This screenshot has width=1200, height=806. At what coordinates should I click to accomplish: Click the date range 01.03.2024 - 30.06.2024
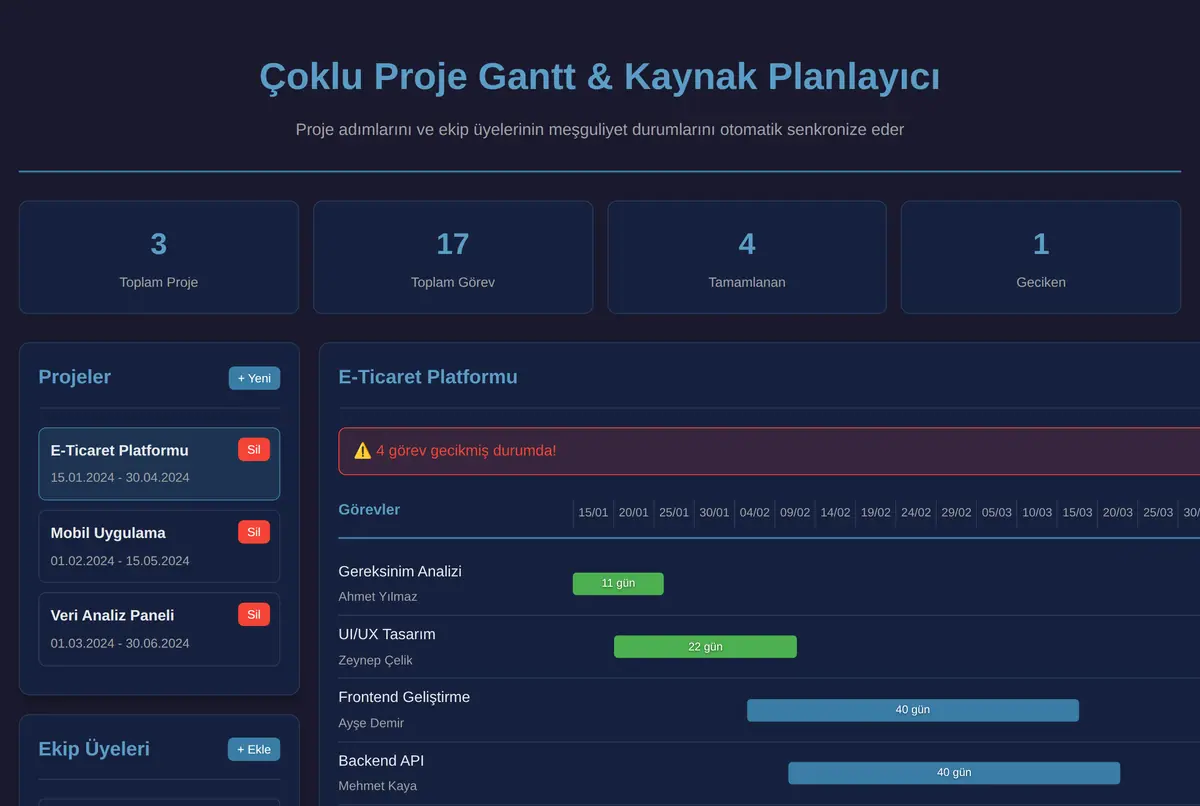pos(120,644)
